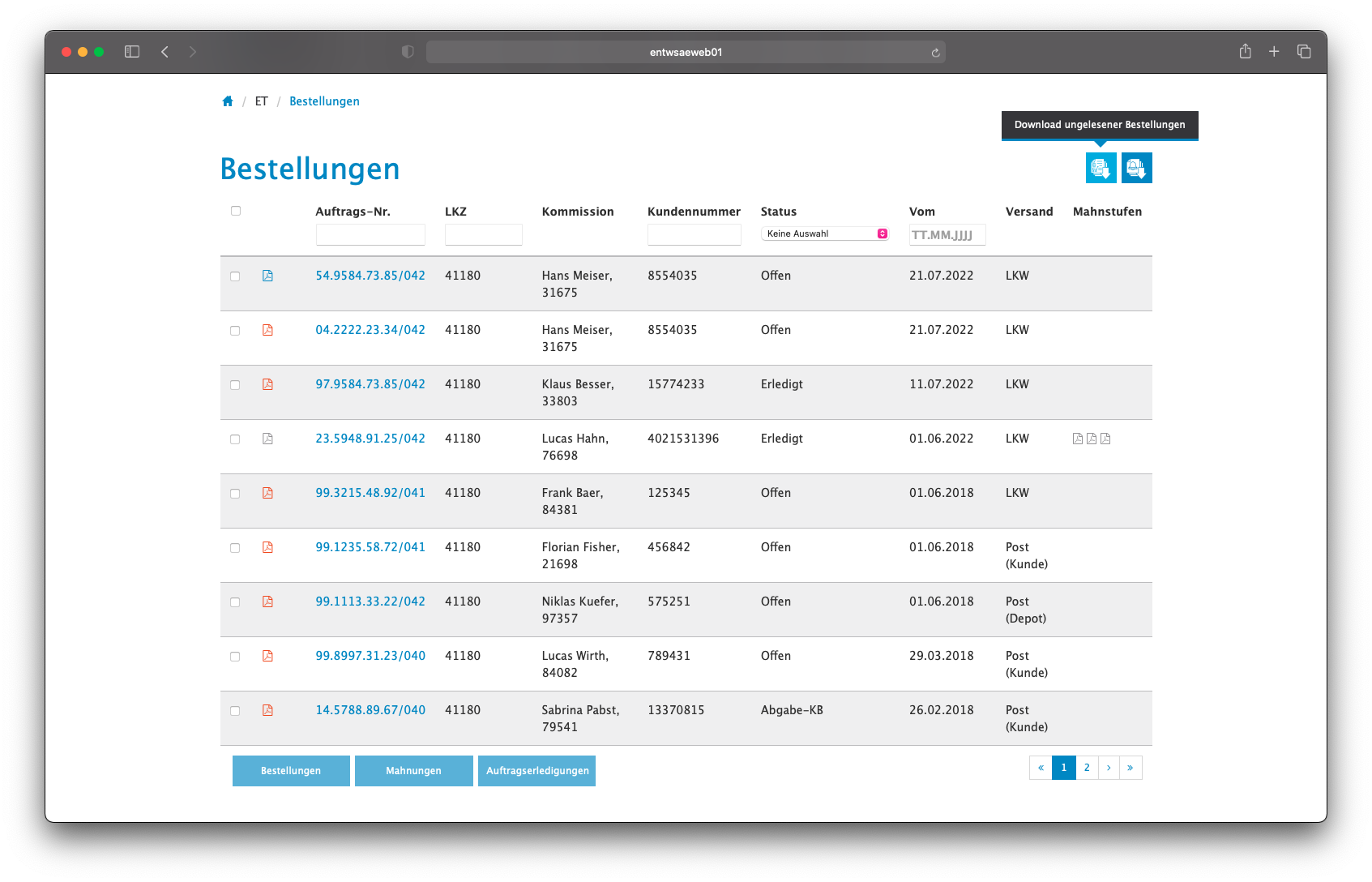Click the second download orders icon
This screenshot has height=882, width=1372.
click(1136, 168)
